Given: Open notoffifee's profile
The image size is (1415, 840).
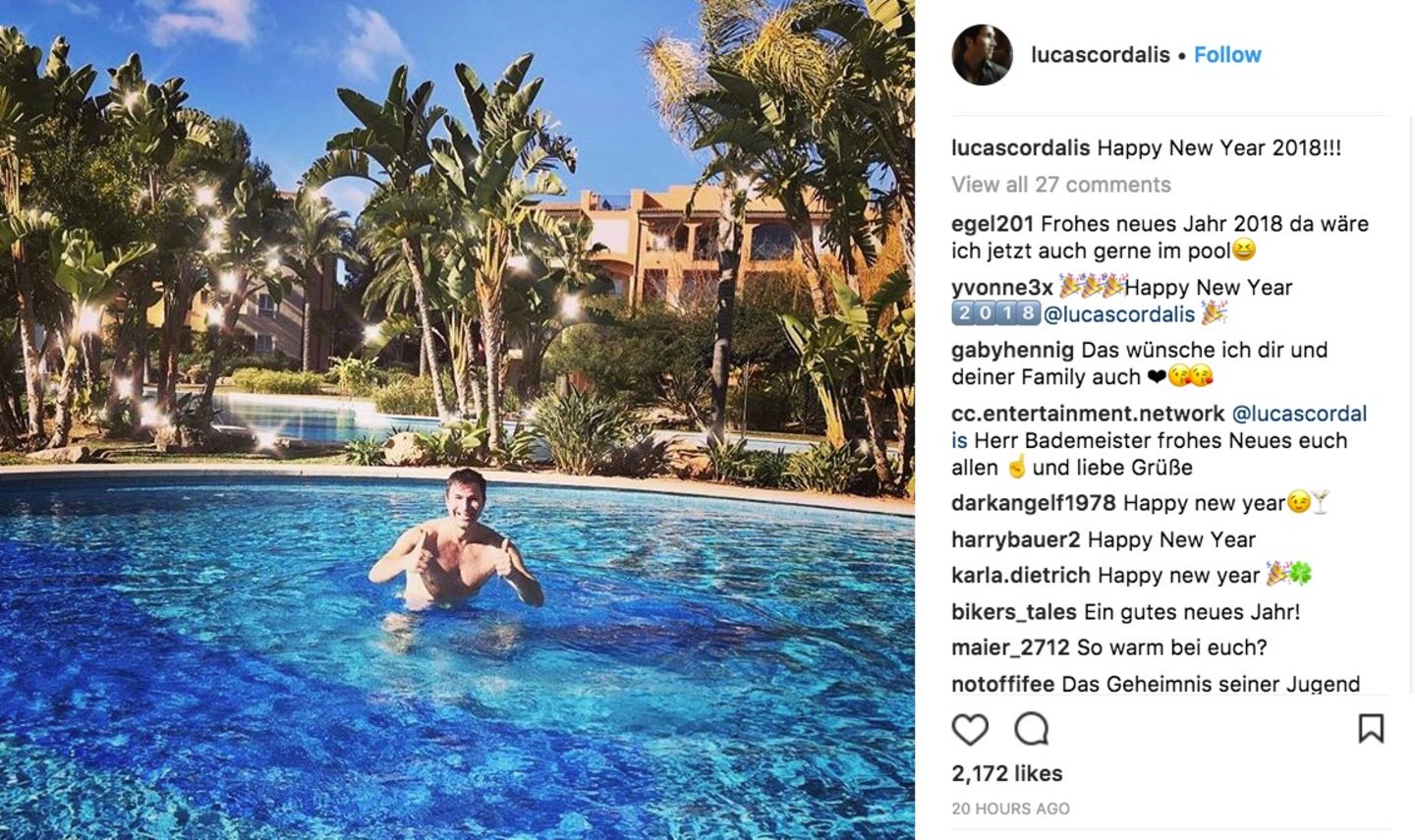Looking at the screenshot, I should click(x=1003, y=685).
